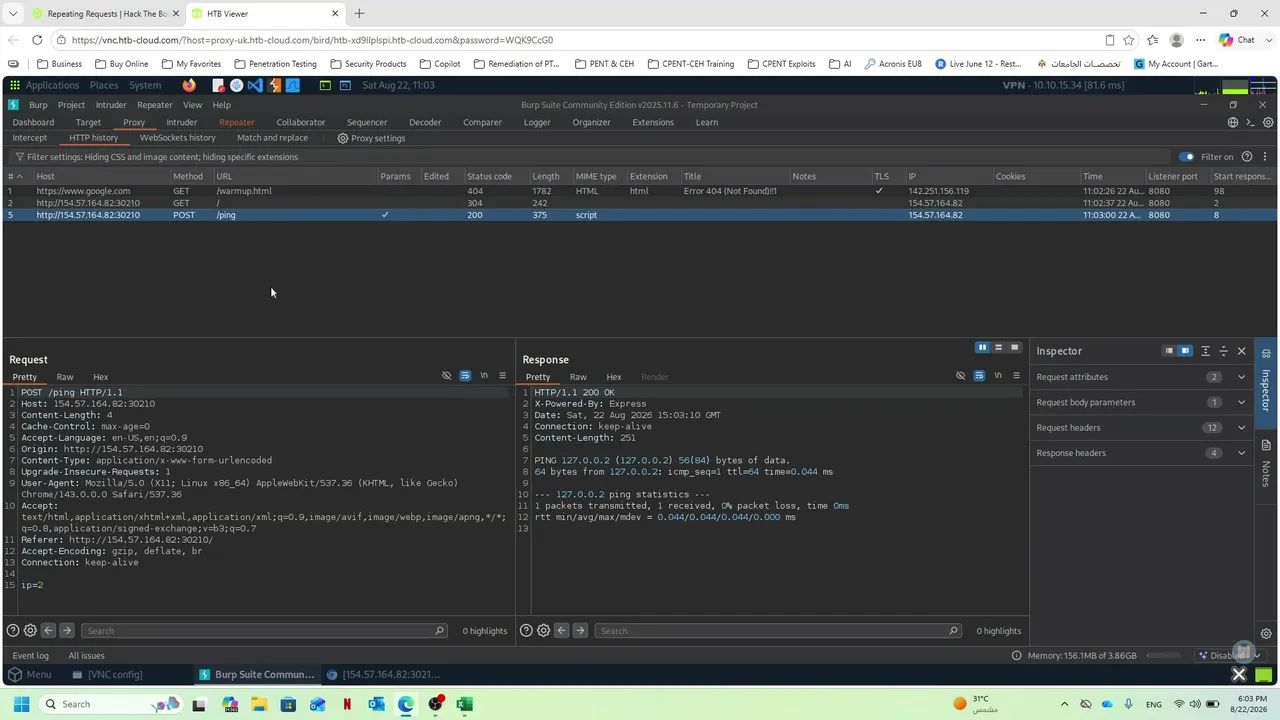Open Event log
The width and height of the screenshot is (1280, 720).
[x=30, y=656]
